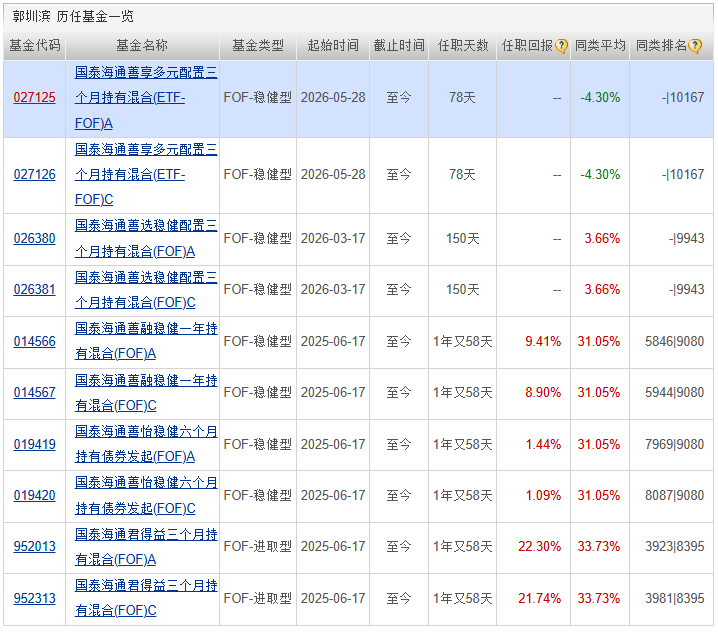The width and height of the screenshot is (718, 633).
Task: Click the 2026-03-17 start date in row 026380
Action: (333, 239)
